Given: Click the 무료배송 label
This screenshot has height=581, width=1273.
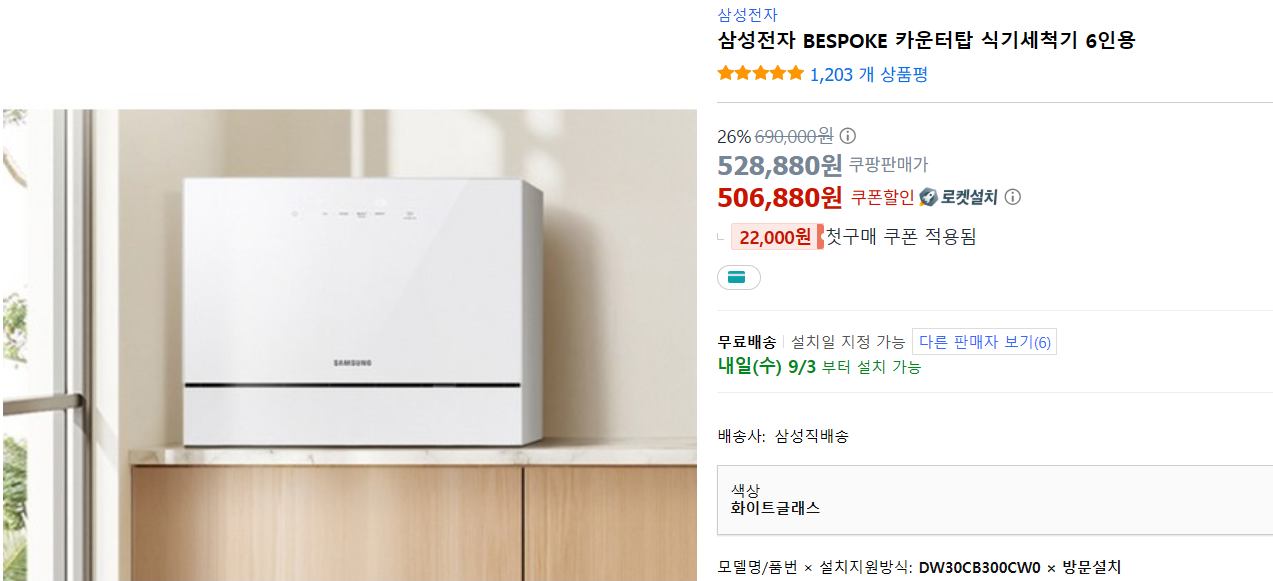Looking at the screenshot, I should point(746,342).
